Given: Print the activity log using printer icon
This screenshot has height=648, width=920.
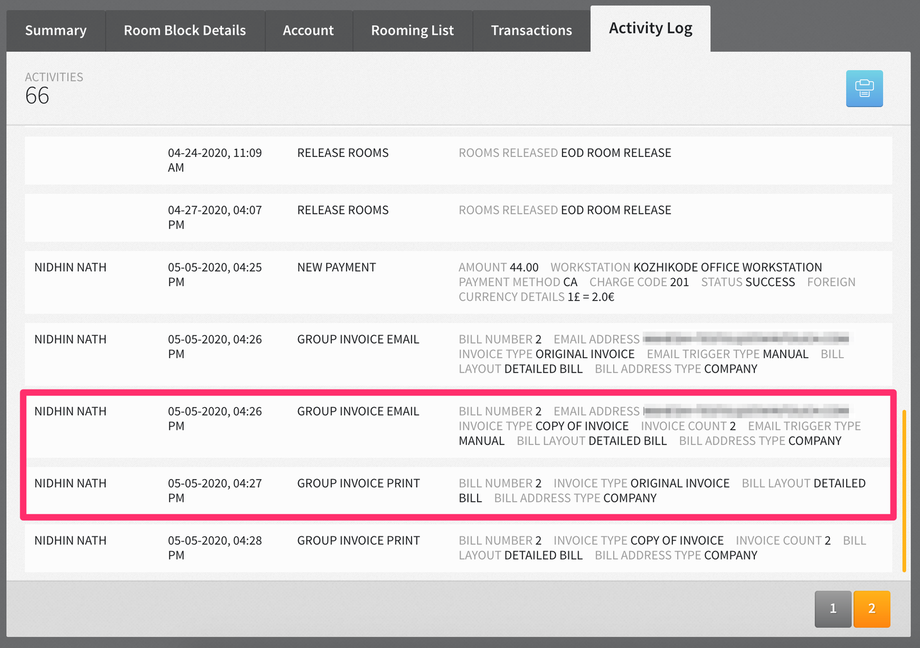Looking at the screenshot, I should [x=864, y=89].
